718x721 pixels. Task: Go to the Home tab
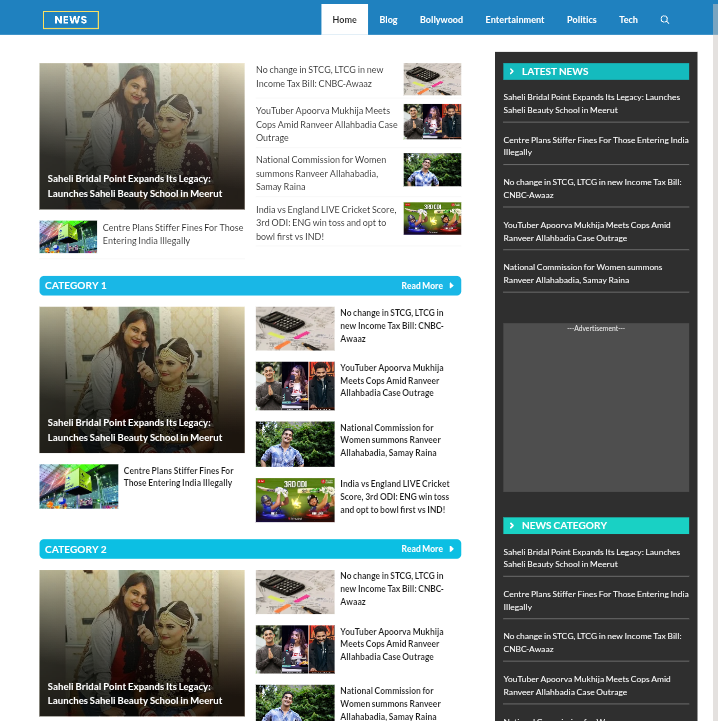(x=345, y=19)
